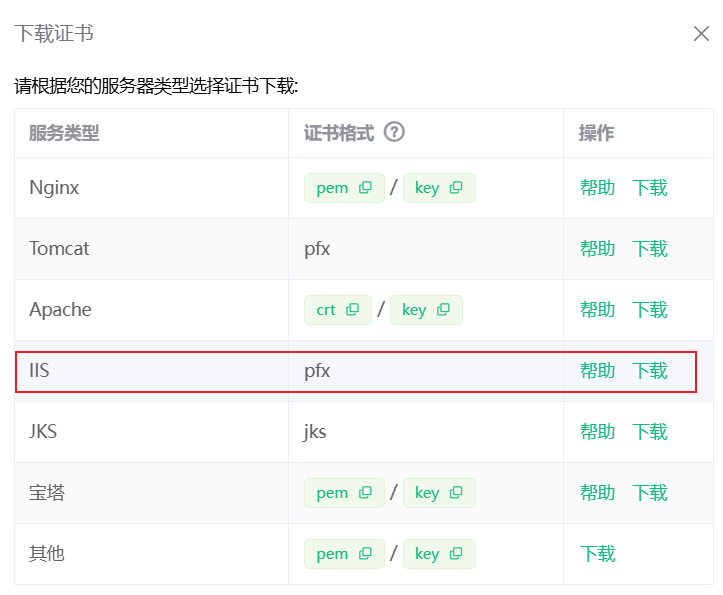
Task: Copy the 宝塔 key file
Action: (x=456, y=493)
